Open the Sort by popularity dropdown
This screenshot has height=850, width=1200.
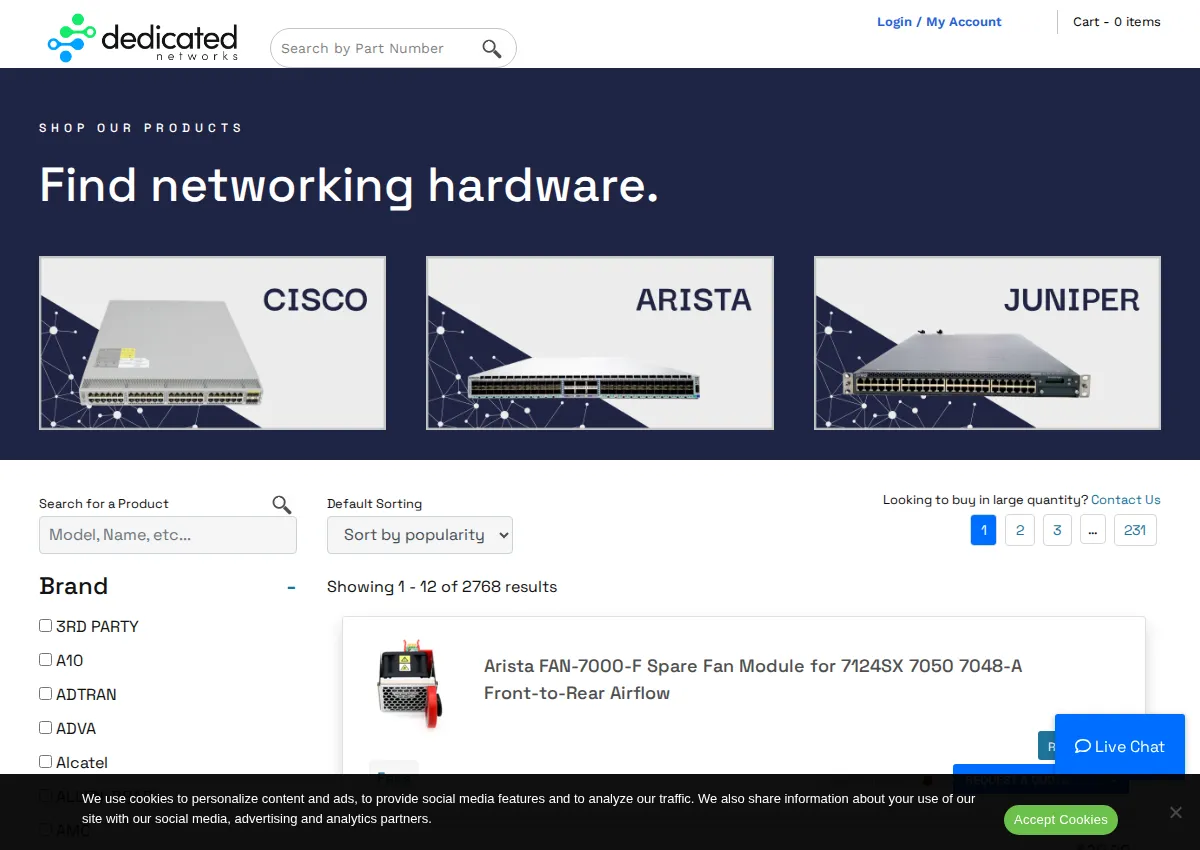pyautogui.click(x=420, y=535)
